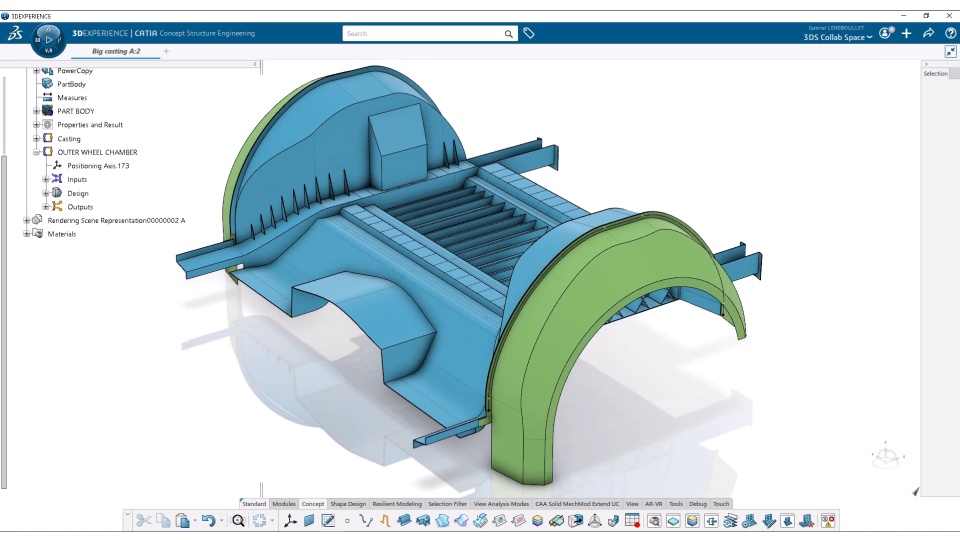
Task: Switch to the Standard toolbar tab
Action: (x=253, y=504)
